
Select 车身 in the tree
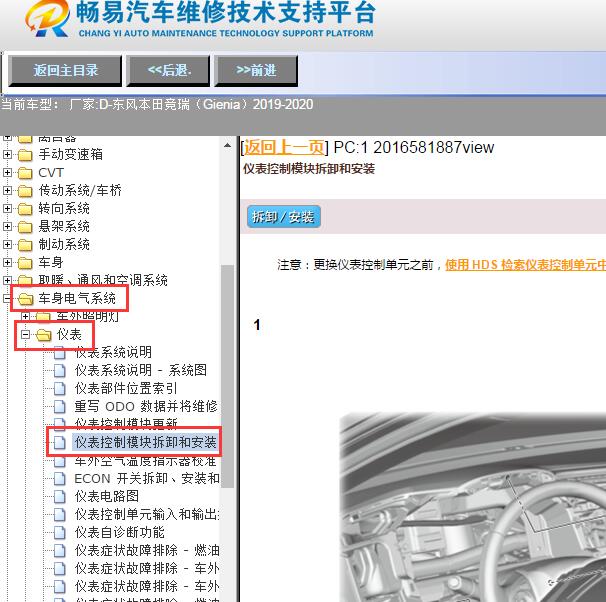pos(51,262)
